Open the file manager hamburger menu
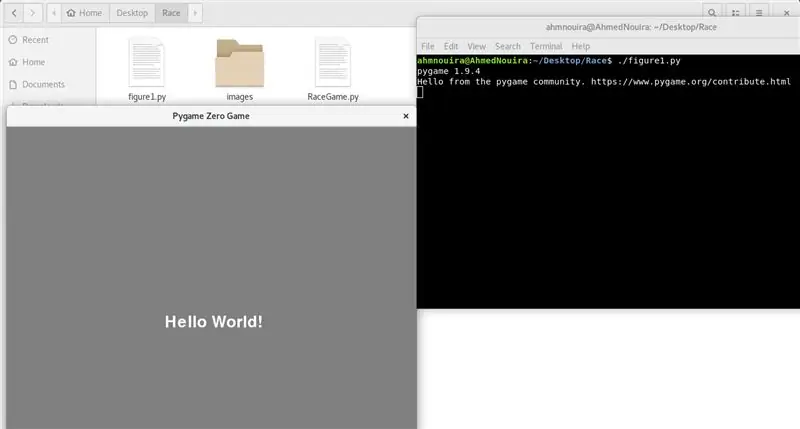The image size is (800, 429). 759,13
